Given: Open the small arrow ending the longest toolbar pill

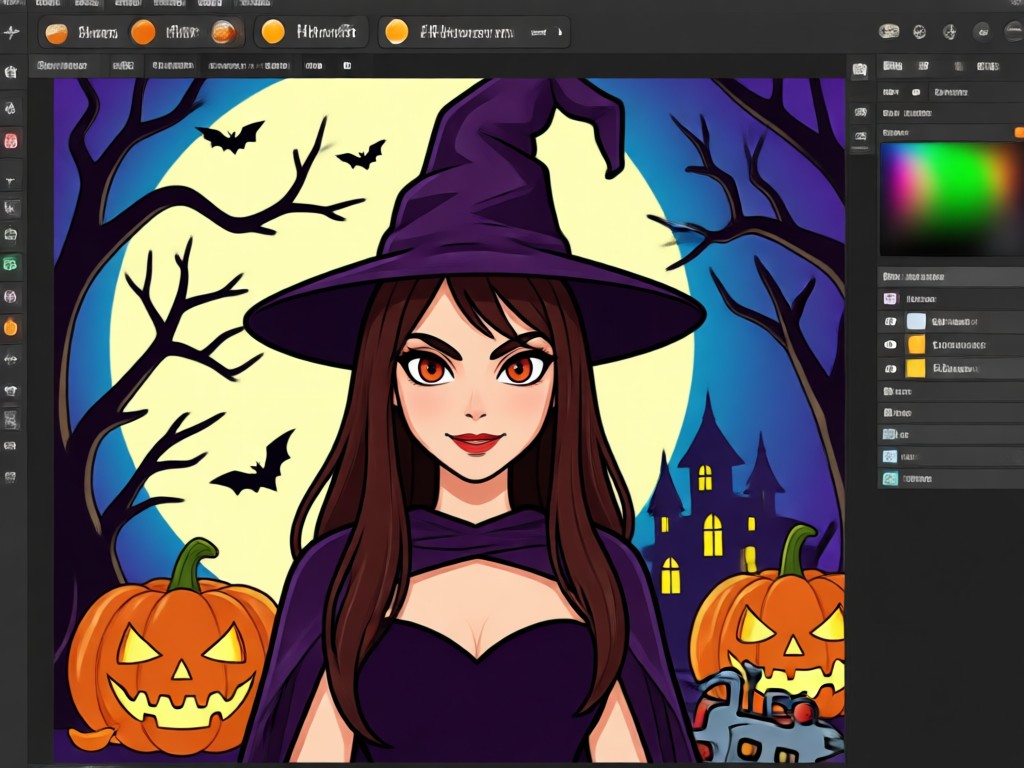Looking at the screenshot, I should coord(559,31).
